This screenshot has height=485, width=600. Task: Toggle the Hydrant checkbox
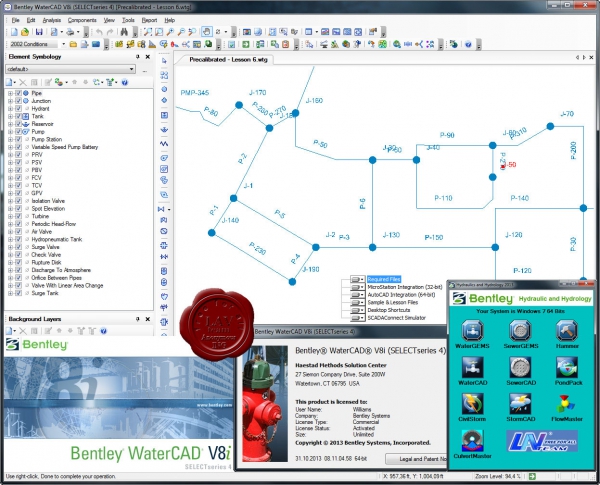[18, 108]
